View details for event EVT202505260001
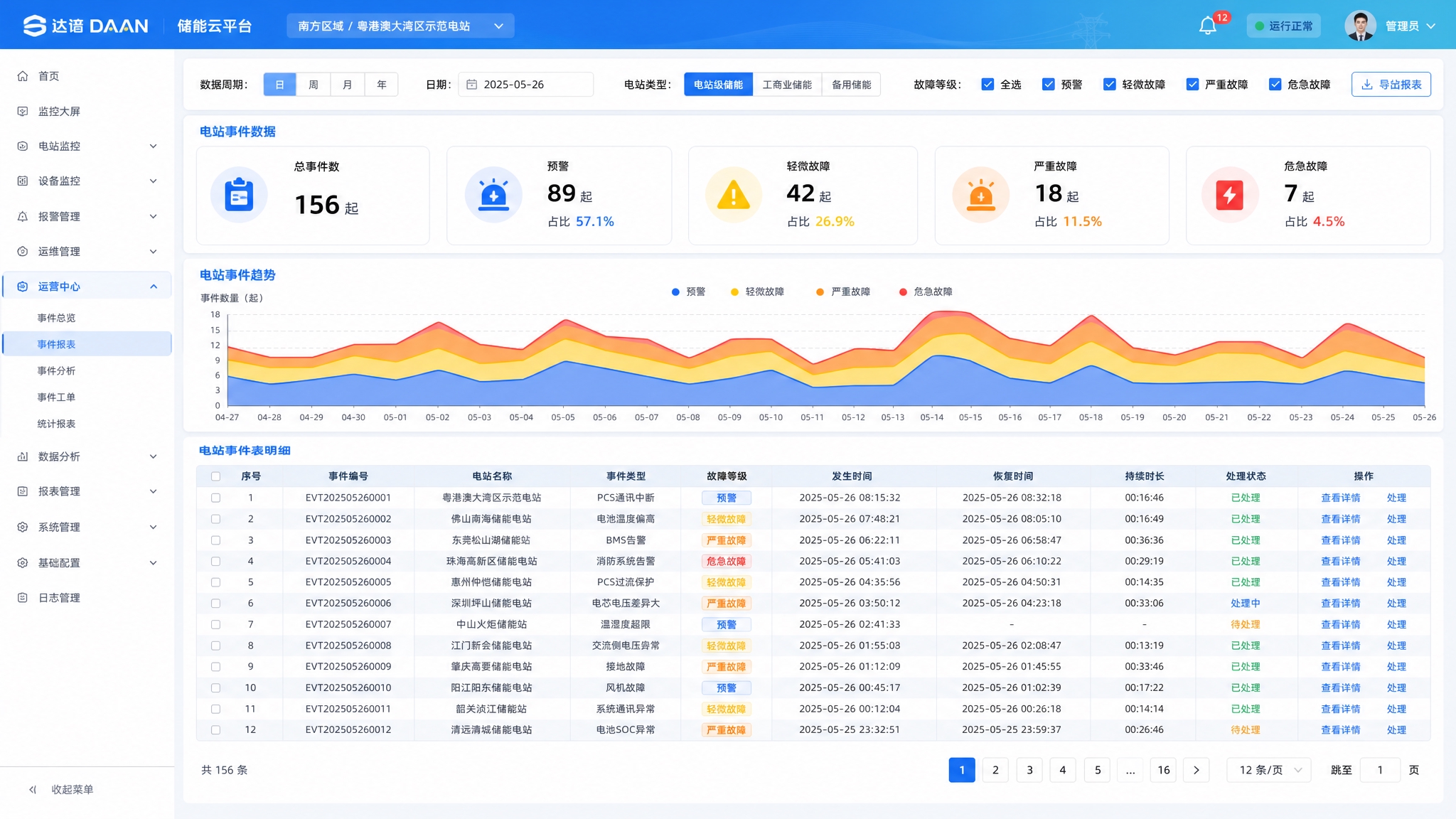Viewport: 1456px width, 819px height. [x=1340, y=498]
